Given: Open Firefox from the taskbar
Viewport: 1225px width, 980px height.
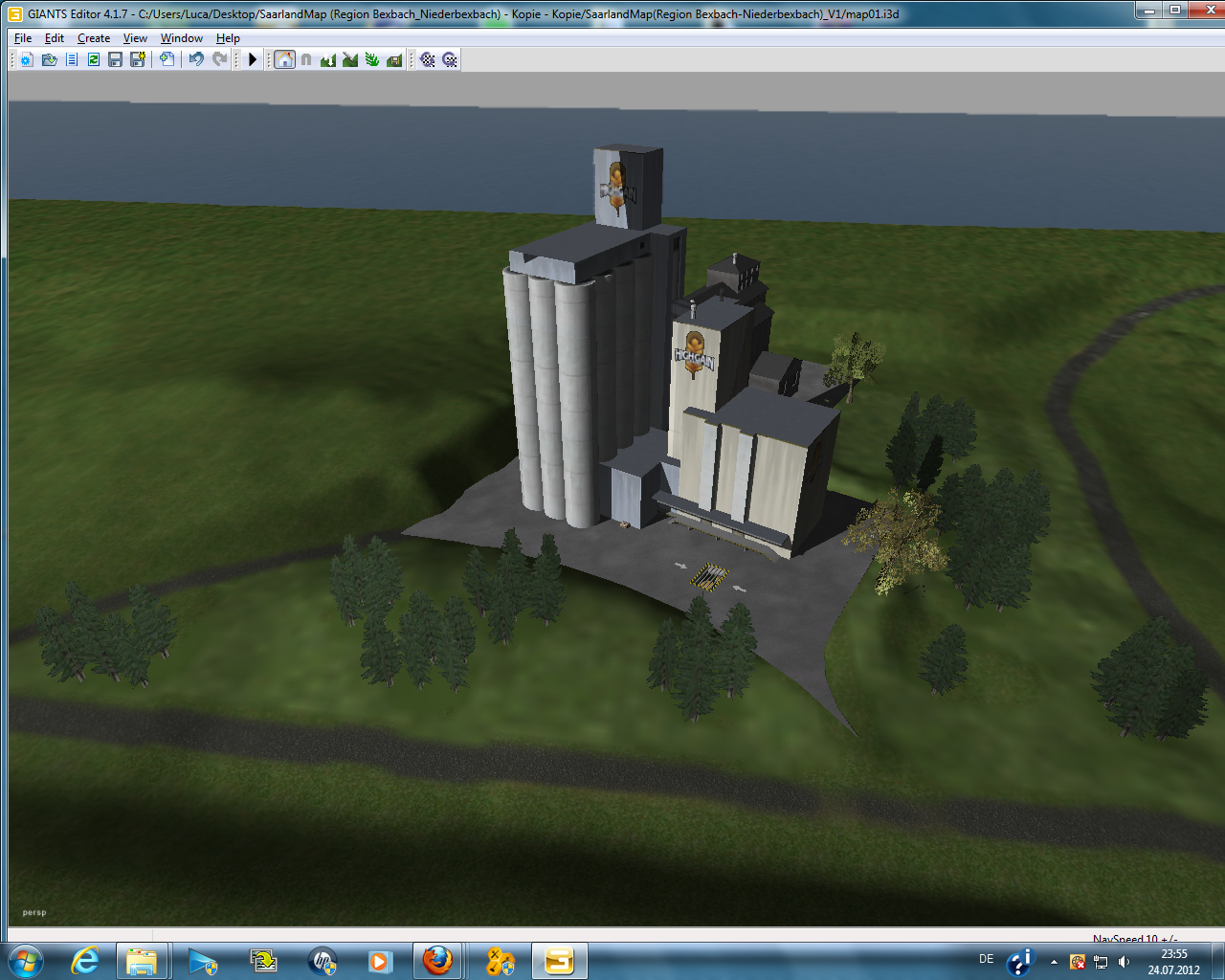Looking at the screenshot, I should point(437,960).
